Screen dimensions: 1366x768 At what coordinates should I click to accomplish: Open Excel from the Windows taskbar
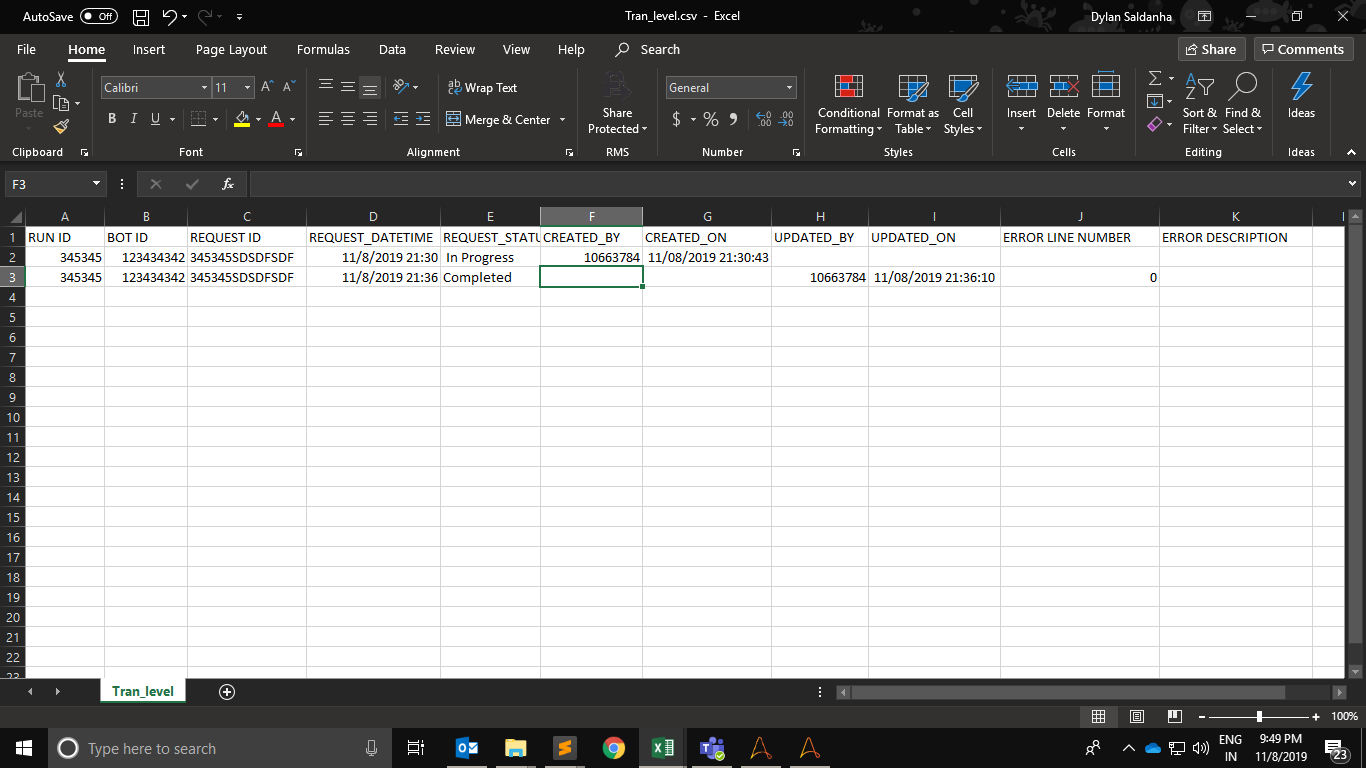tap(662, 748)
